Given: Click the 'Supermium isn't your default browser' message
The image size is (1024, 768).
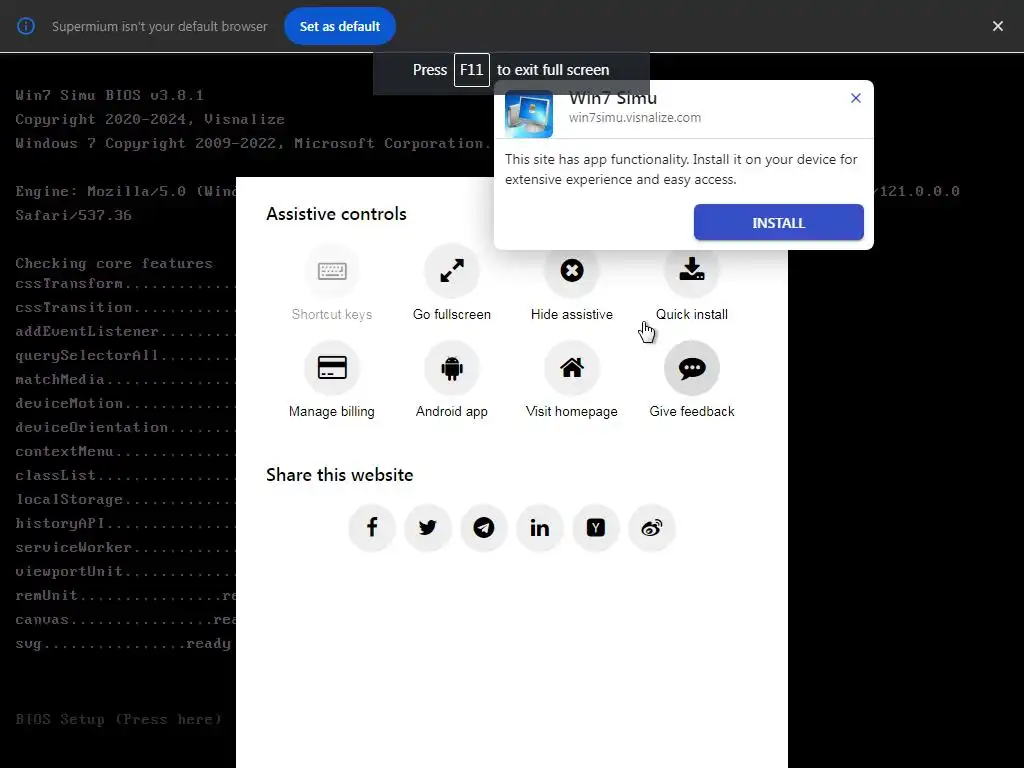Looking at the screenshot, I should point(159,27).
